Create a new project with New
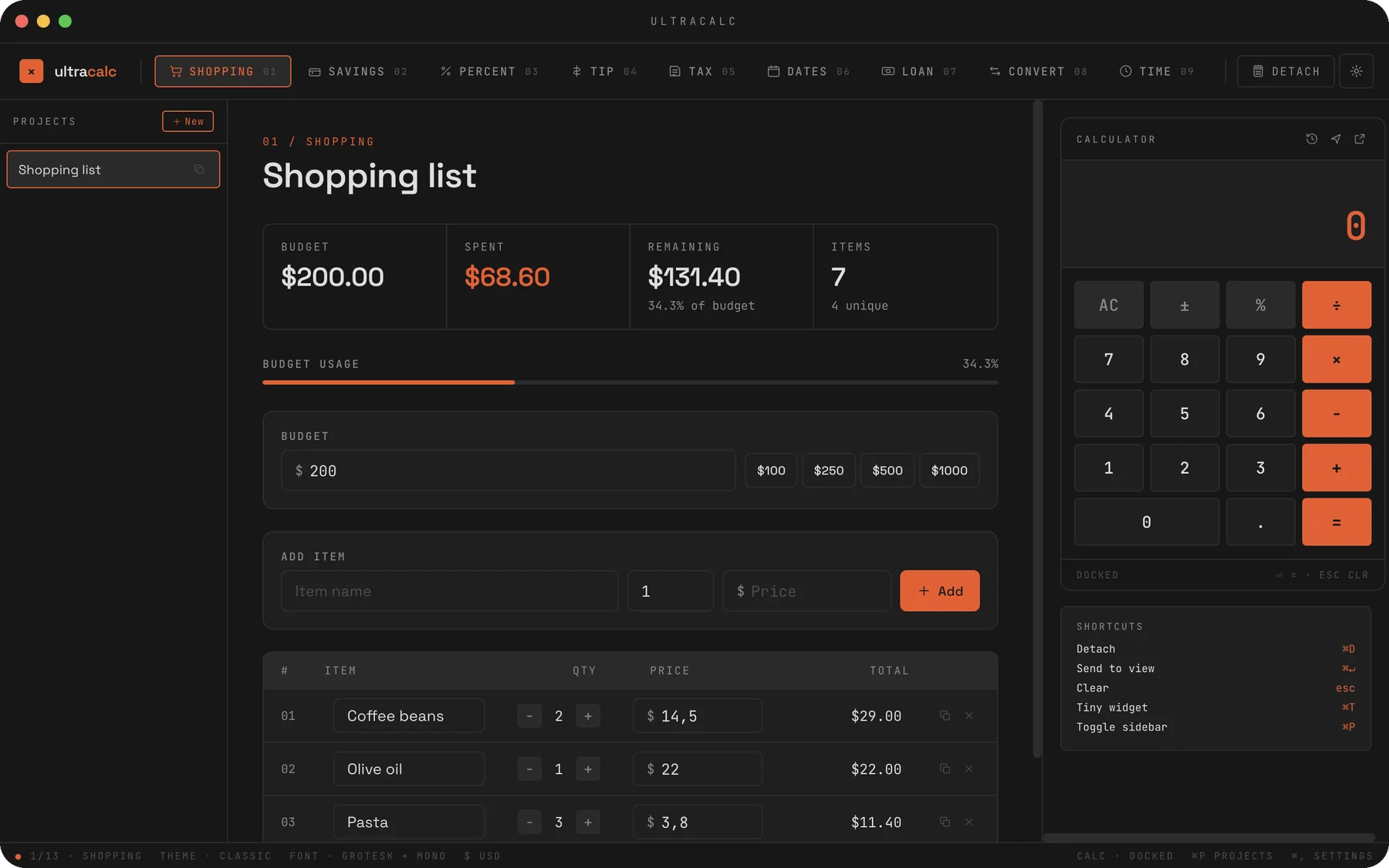Viewport: 1389px width, 868px height. pyautogui.click(x=188, y=121)
